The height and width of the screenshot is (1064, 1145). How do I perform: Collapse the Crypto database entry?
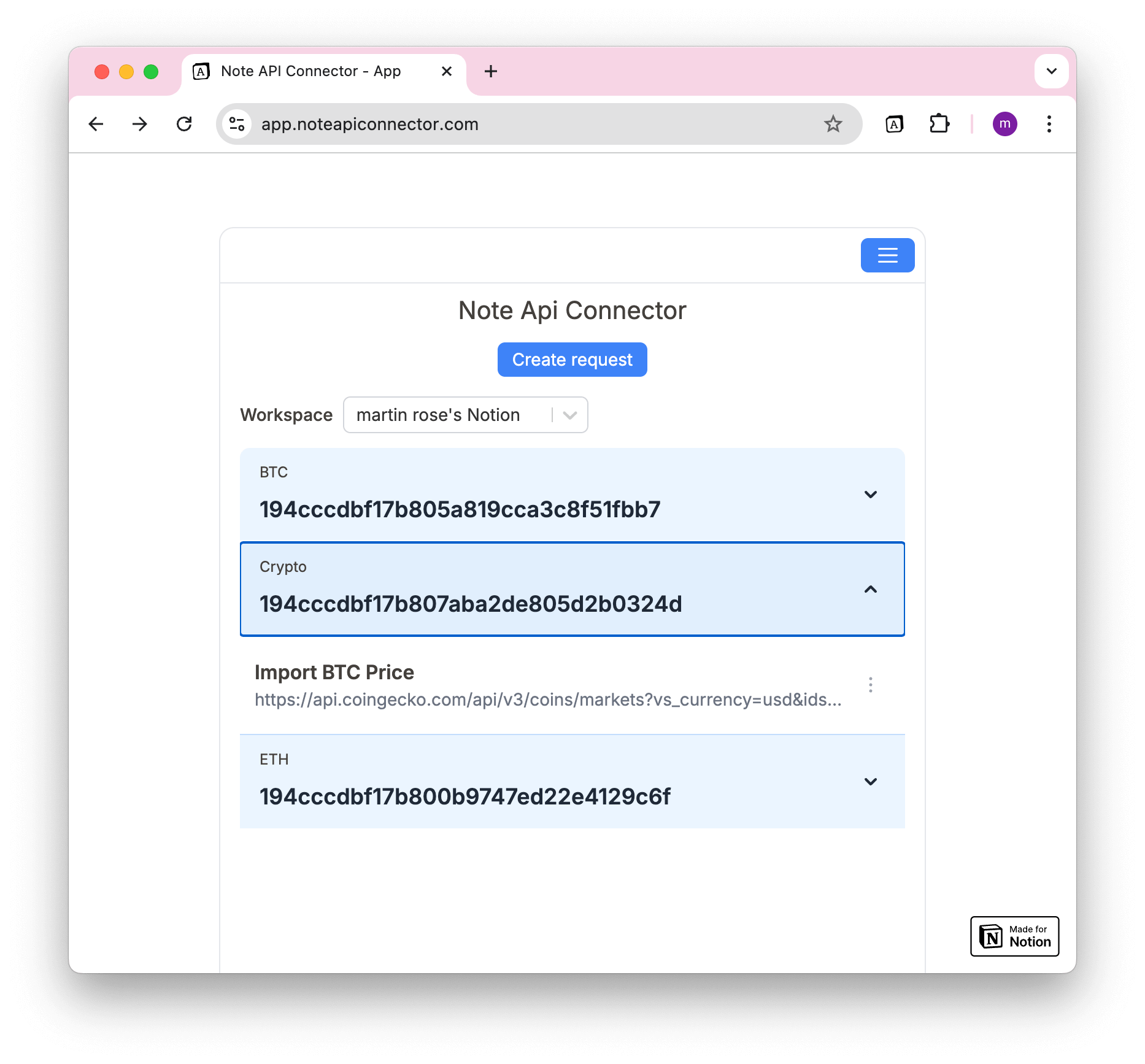tap(870, 590)
